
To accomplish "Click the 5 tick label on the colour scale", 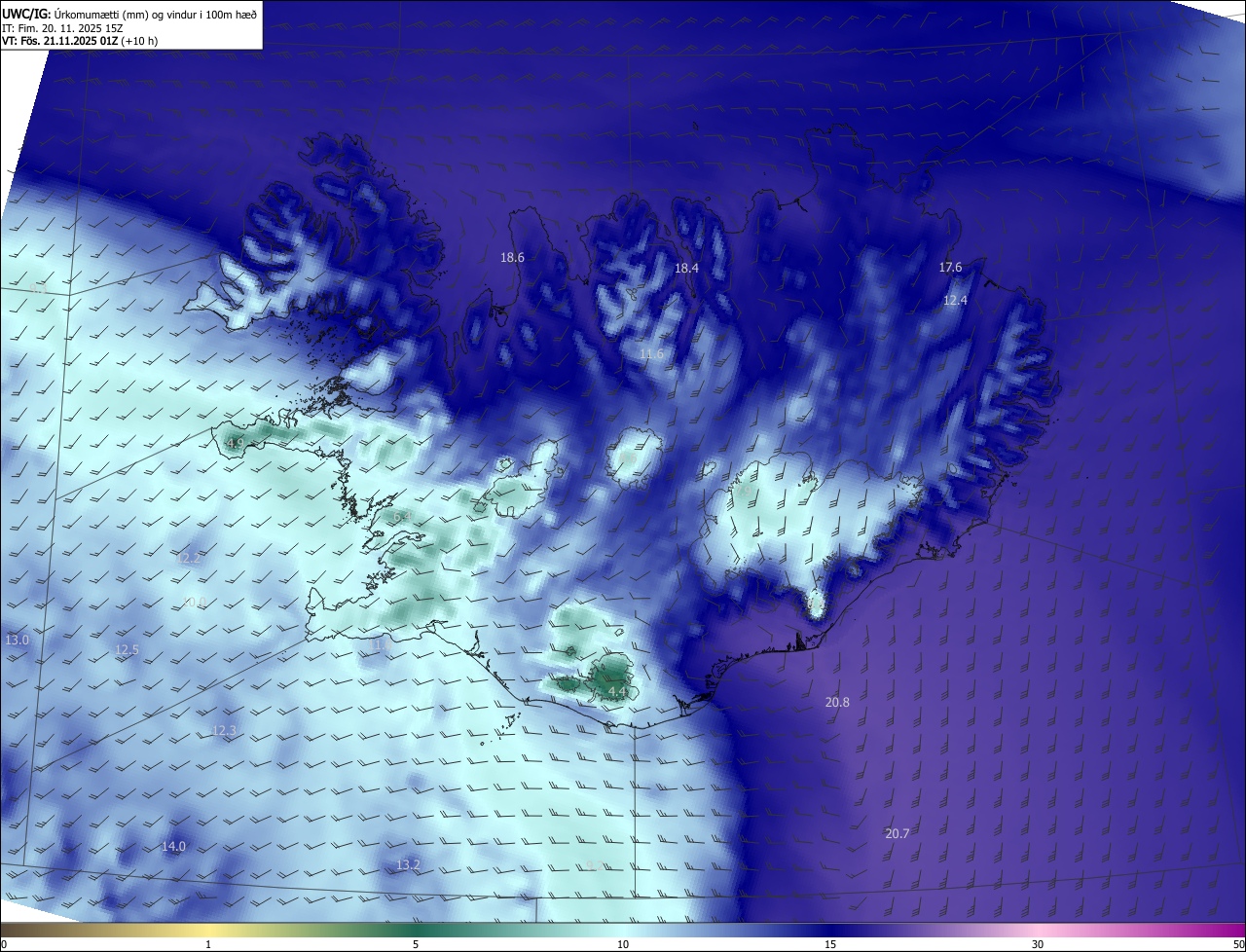I will (416, 944).
